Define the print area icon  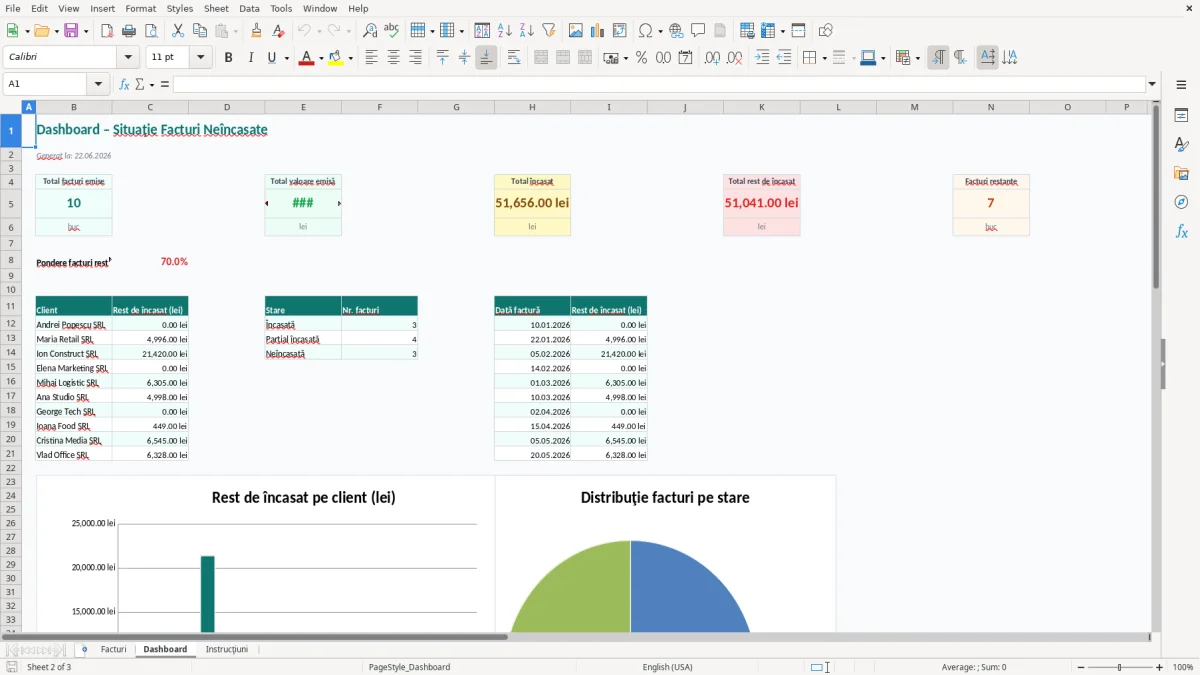pos(747,31)
